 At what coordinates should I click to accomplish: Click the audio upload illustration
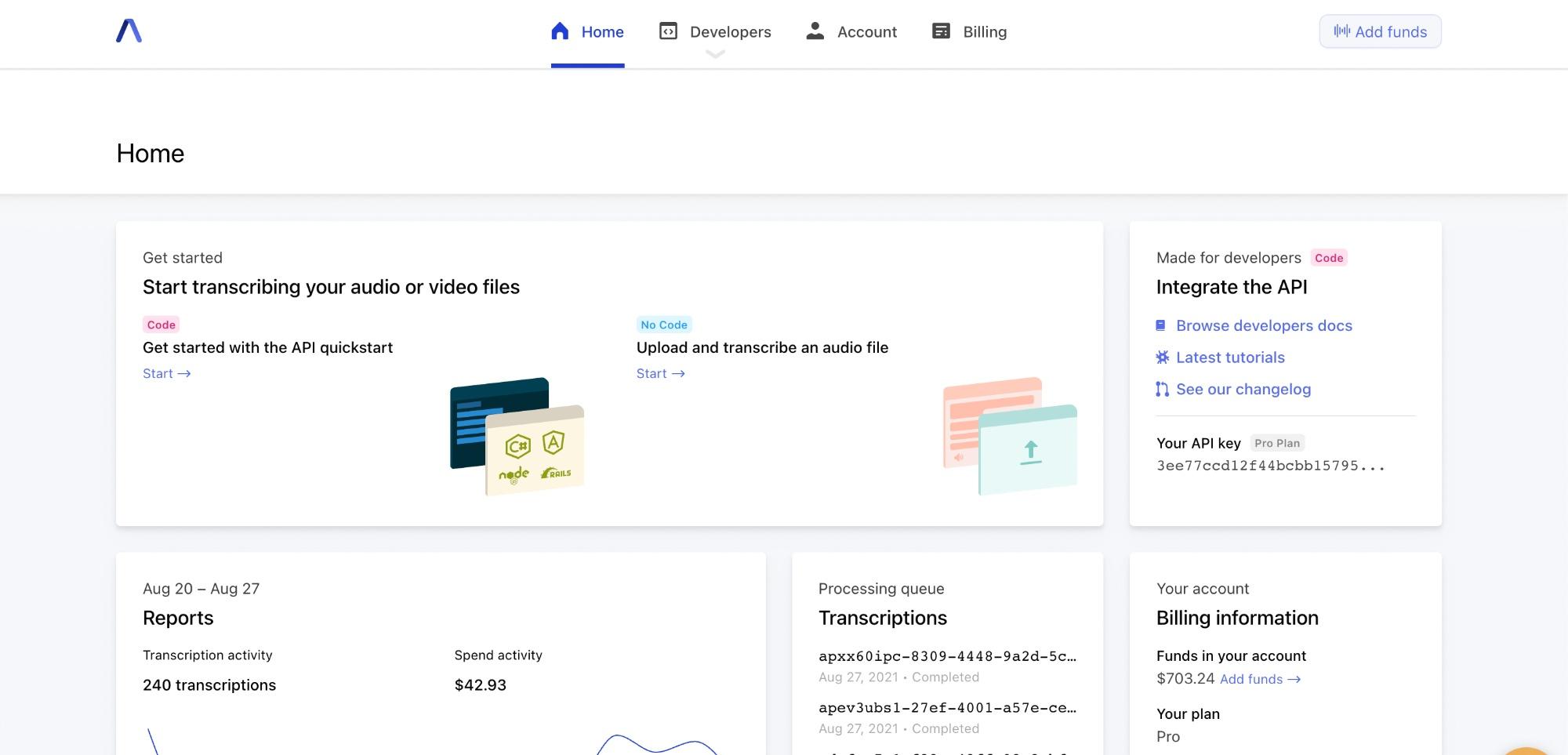pos(1010,436)
